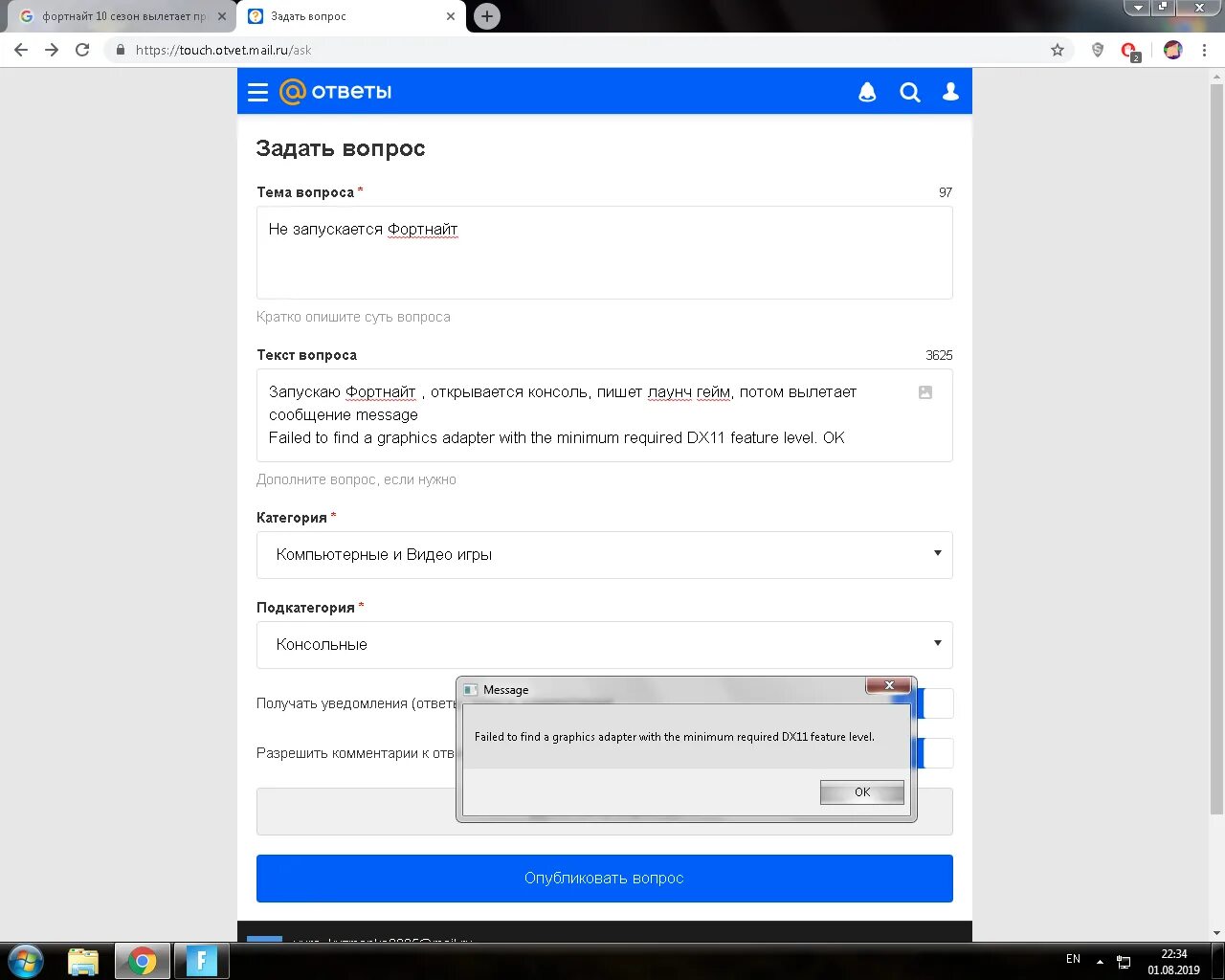
Task: Open Категория dropdown Компьютерные и Видео игры
Action: [x=605, y=555]
